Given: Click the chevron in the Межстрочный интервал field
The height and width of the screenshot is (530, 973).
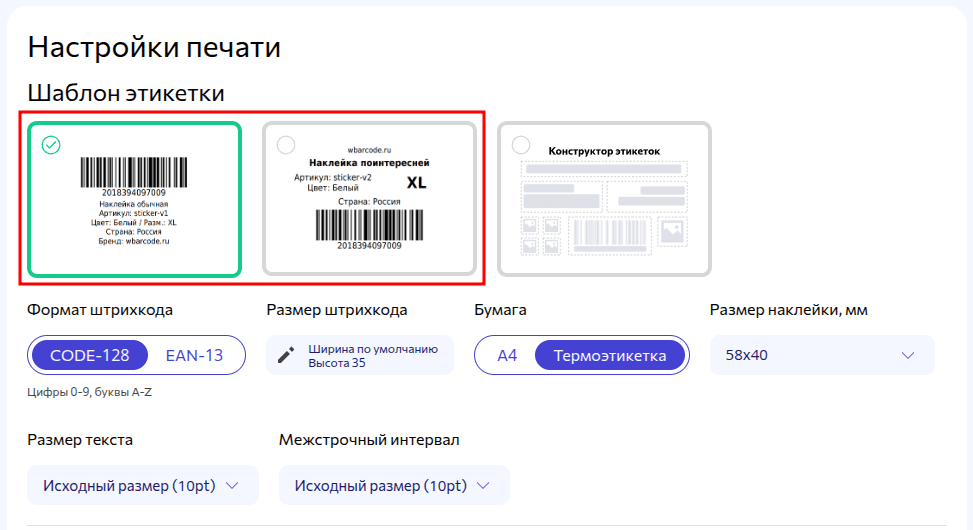Looking at the screenshot, I should [484, 486].
